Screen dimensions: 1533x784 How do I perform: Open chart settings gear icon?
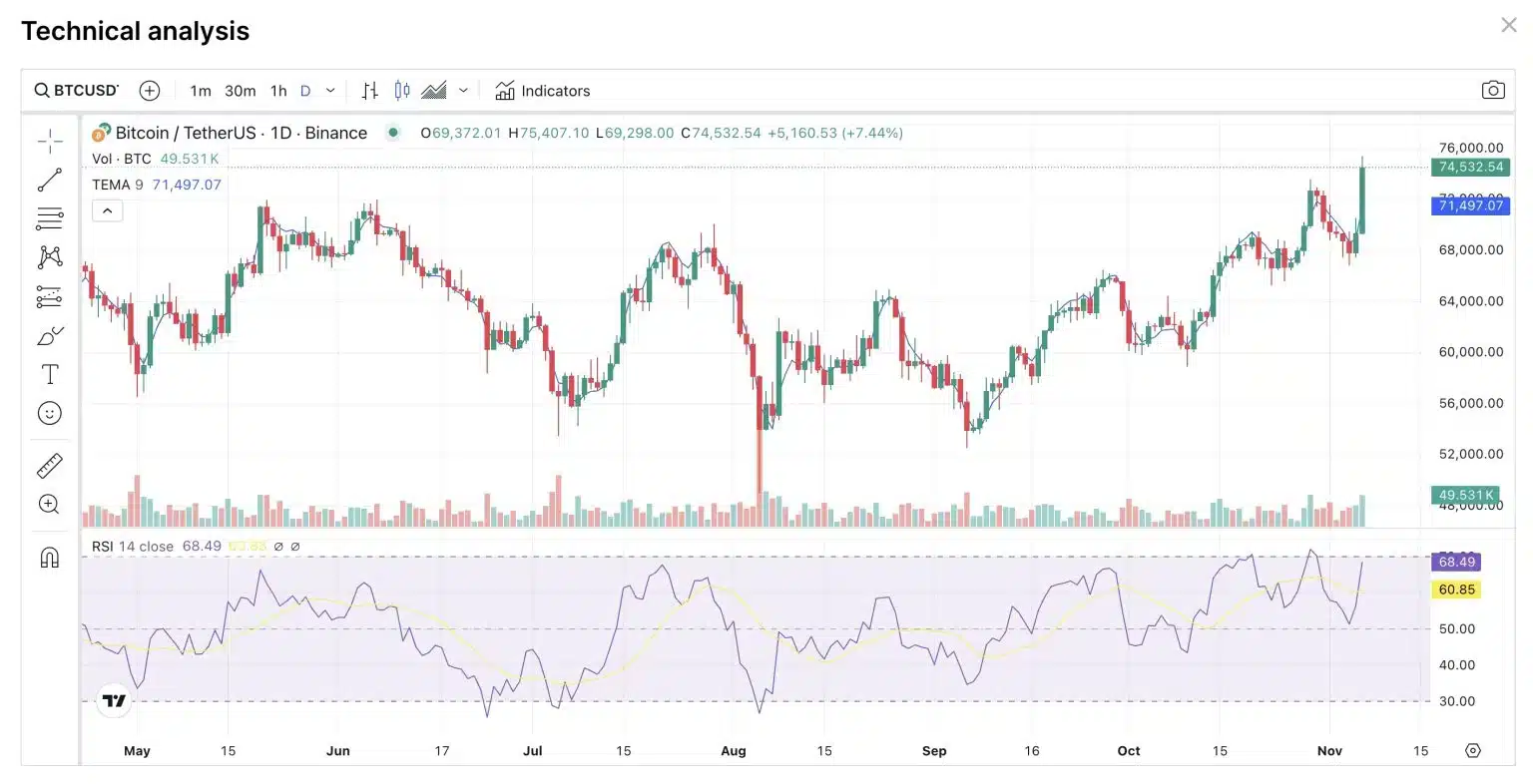1473,751
